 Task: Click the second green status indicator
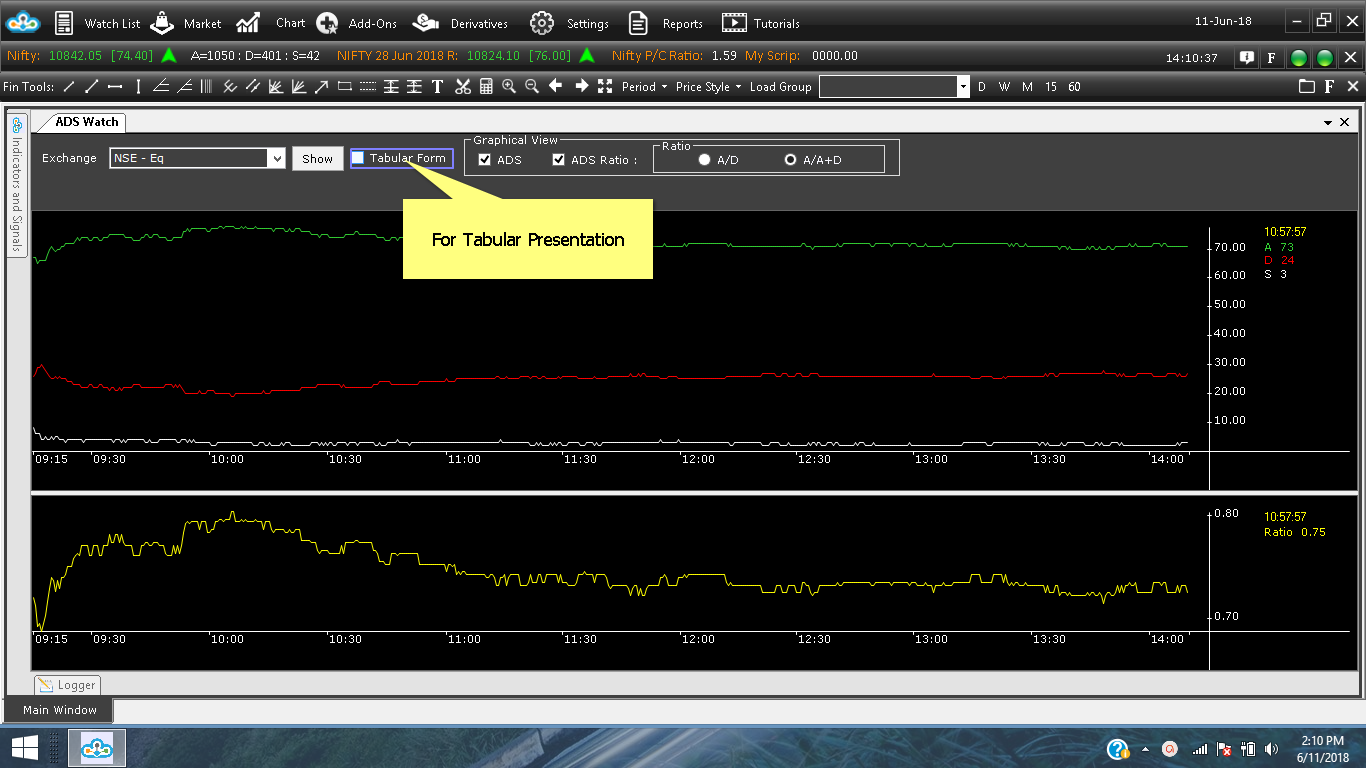[x=1324, y=58]
